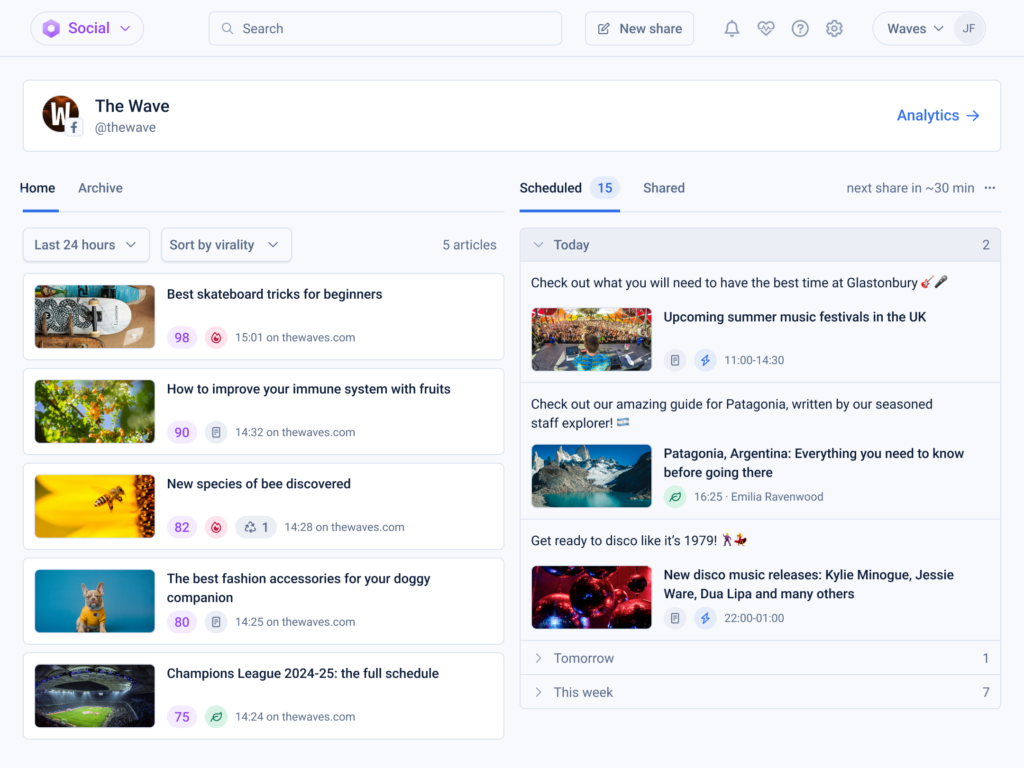Screen dimensions: 1024x768
Task: Click the lightning icon on music festivals share
Action: coord(705,360)
